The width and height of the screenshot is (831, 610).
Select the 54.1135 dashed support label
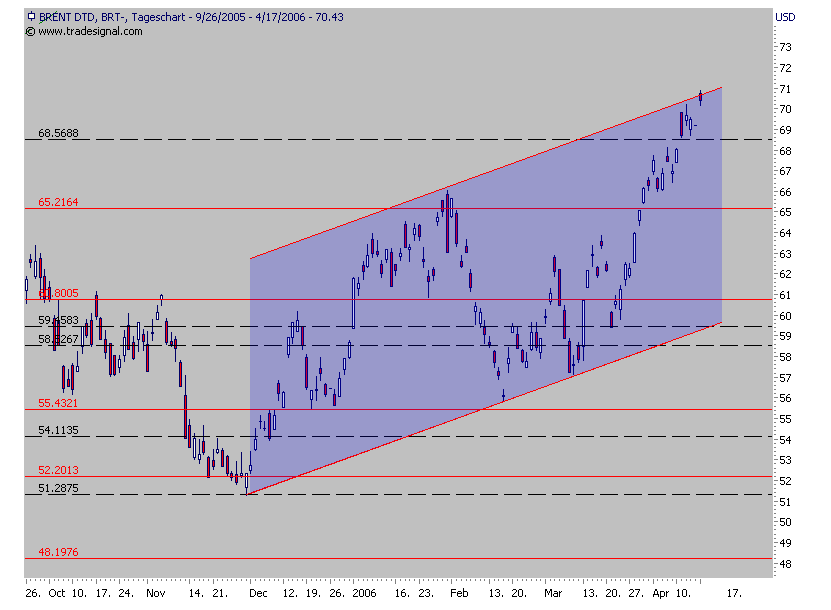tap(57, 430)
